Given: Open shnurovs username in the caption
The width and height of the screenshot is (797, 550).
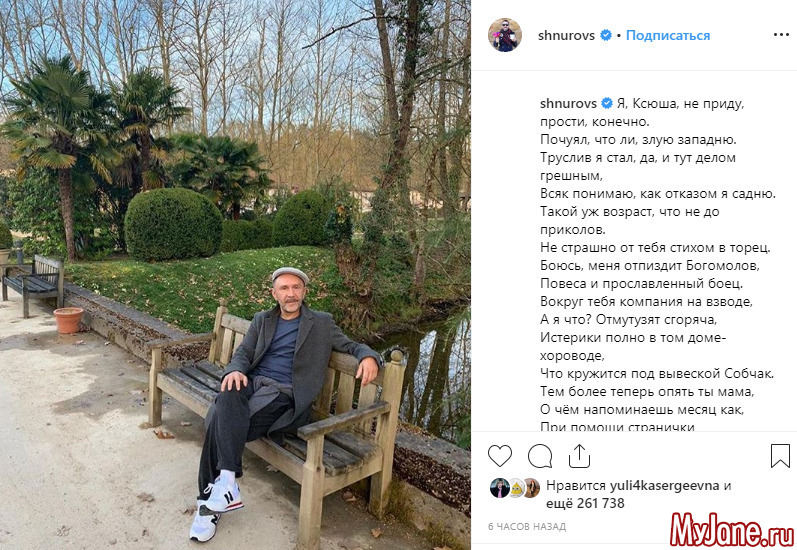Looking at the screenshot, I should pos(568,103).
